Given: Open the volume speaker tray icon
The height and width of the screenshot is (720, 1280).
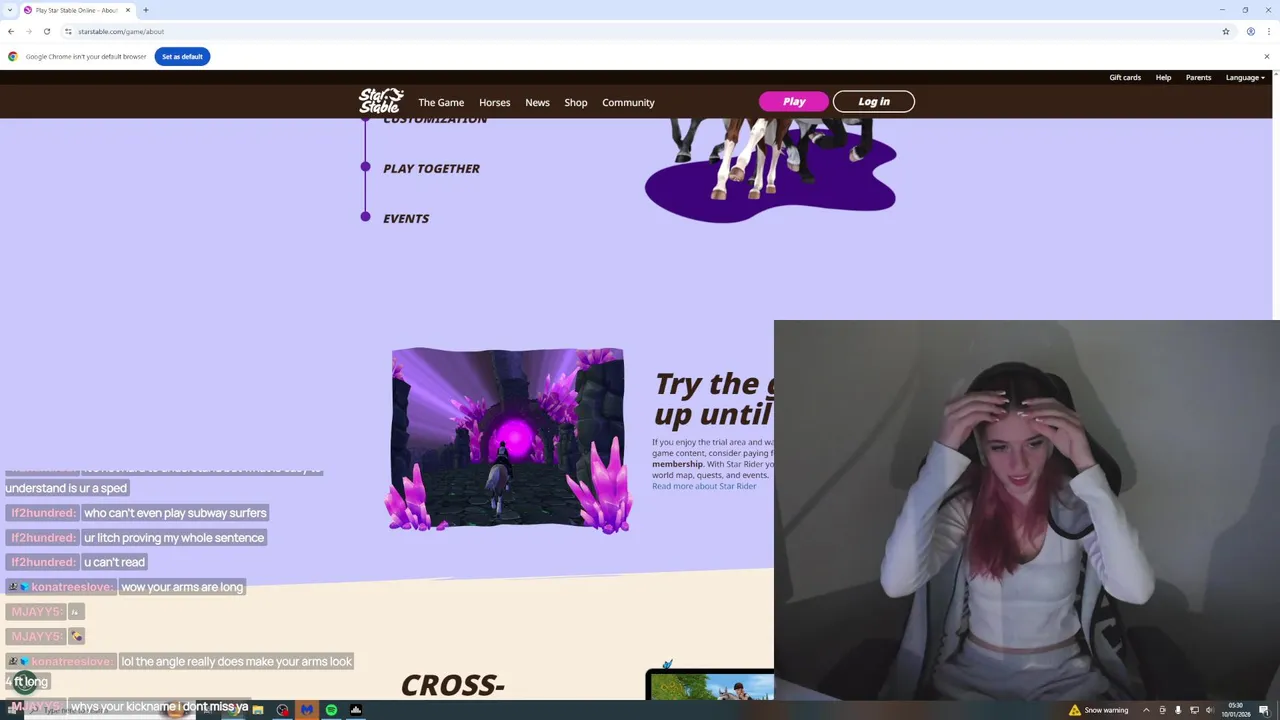Looking at the screenshot, I should [1210, 710].
